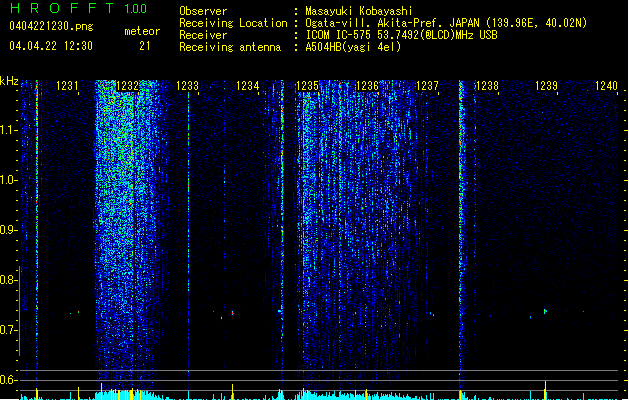Click the 1.0 kHz axis tick label
The width and height of the screenshot is (629, 400).
tap(8, 180)
